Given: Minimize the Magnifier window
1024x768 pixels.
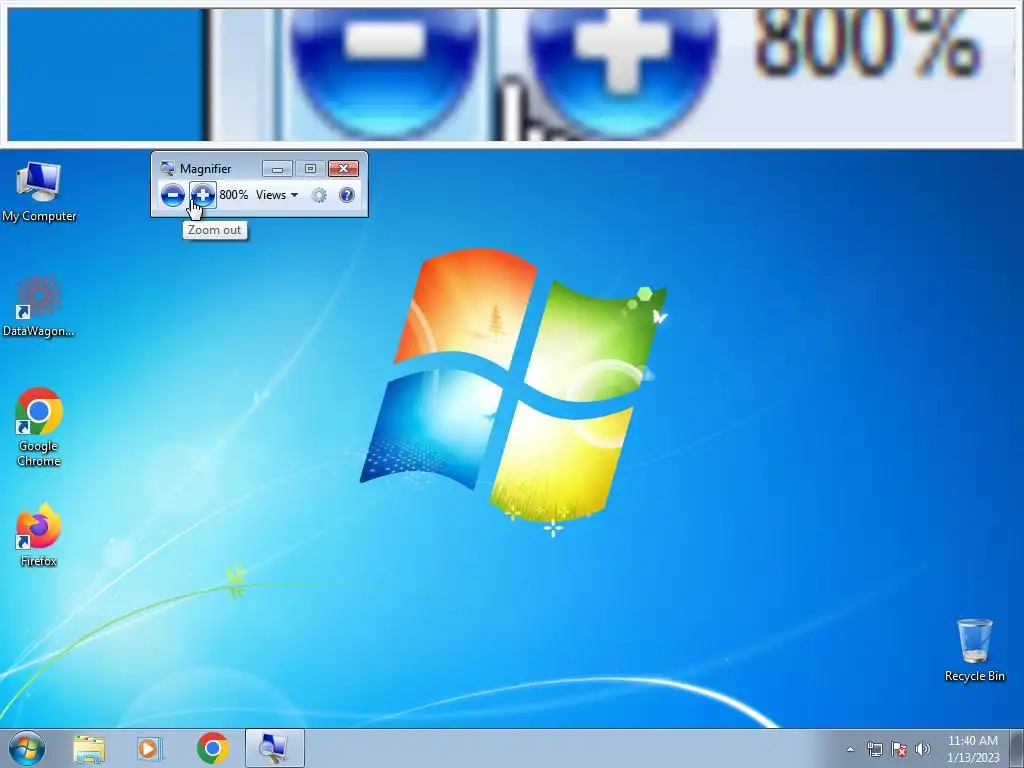Looking at the screenshot, I should (x=277, y=169).
